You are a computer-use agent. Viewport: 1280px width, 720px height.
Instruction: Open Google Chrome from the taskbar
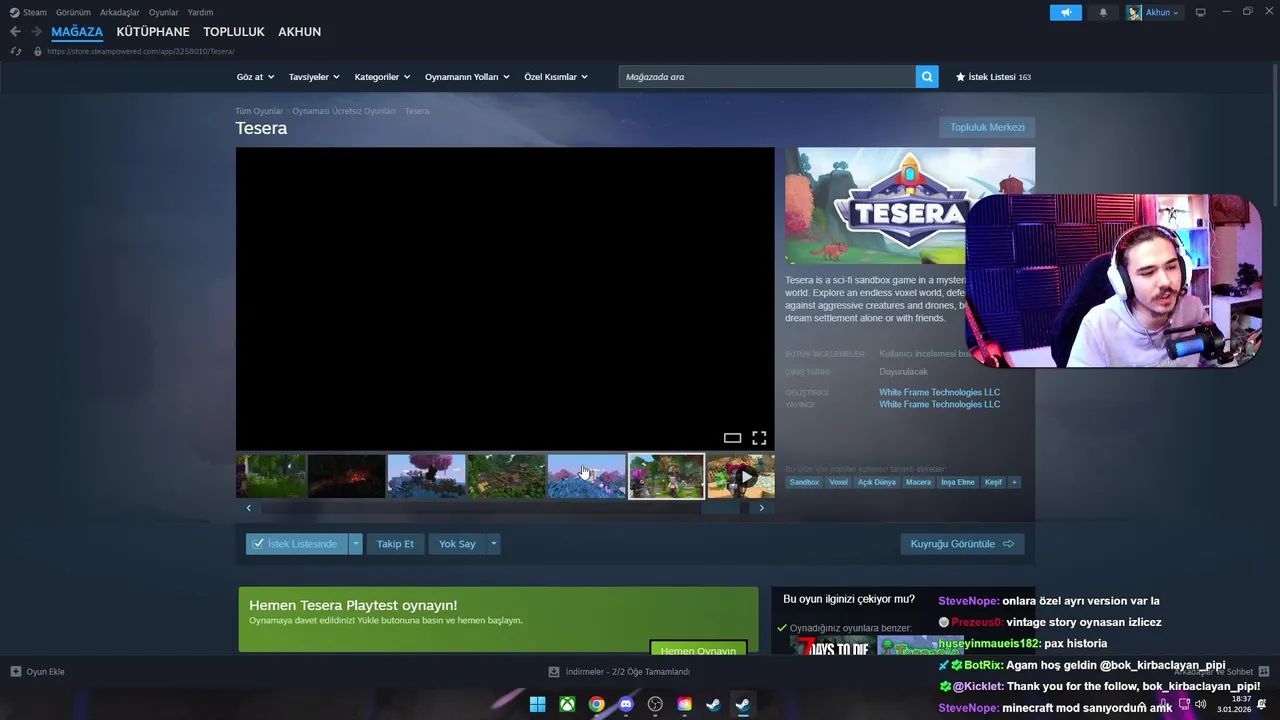[596, 704]
